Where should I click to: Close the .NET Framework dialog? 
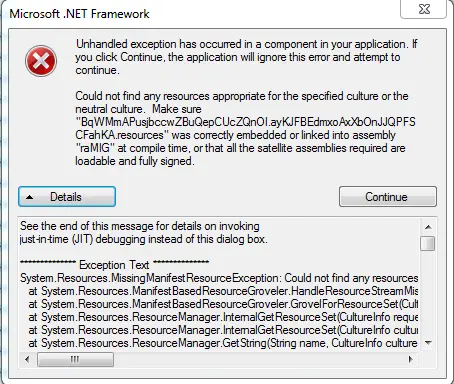click(424, 9)
